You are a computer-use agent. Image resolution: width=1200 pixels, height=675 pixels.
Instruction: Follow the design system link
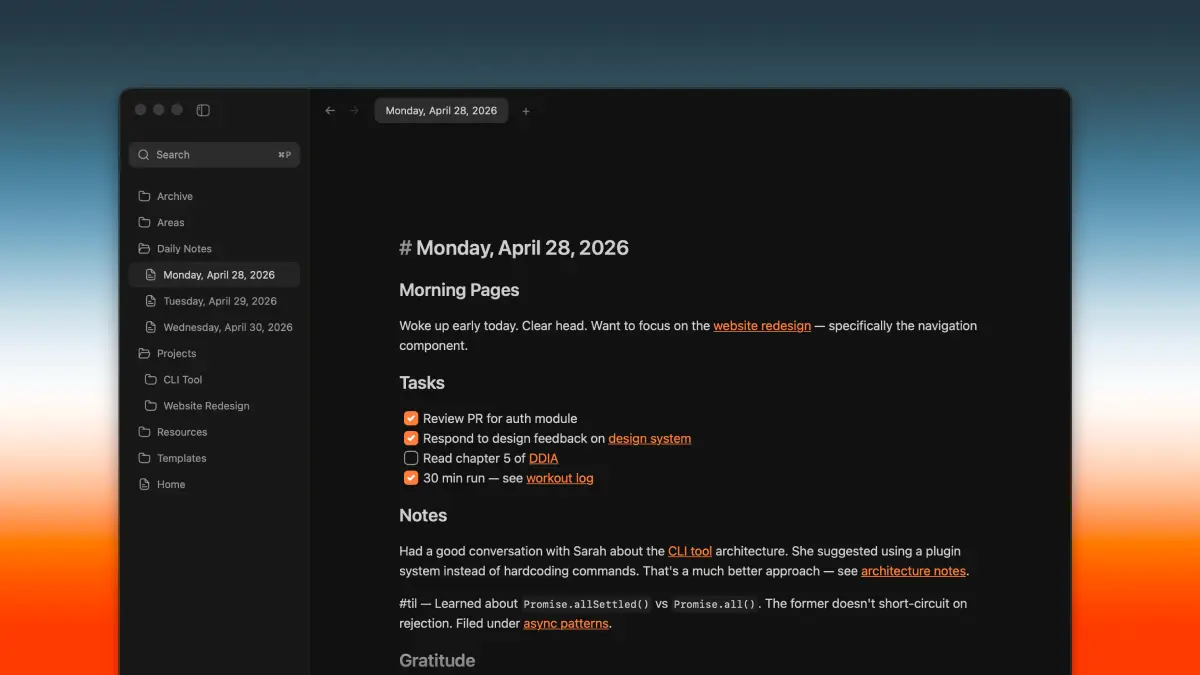[x=649, y=438]
